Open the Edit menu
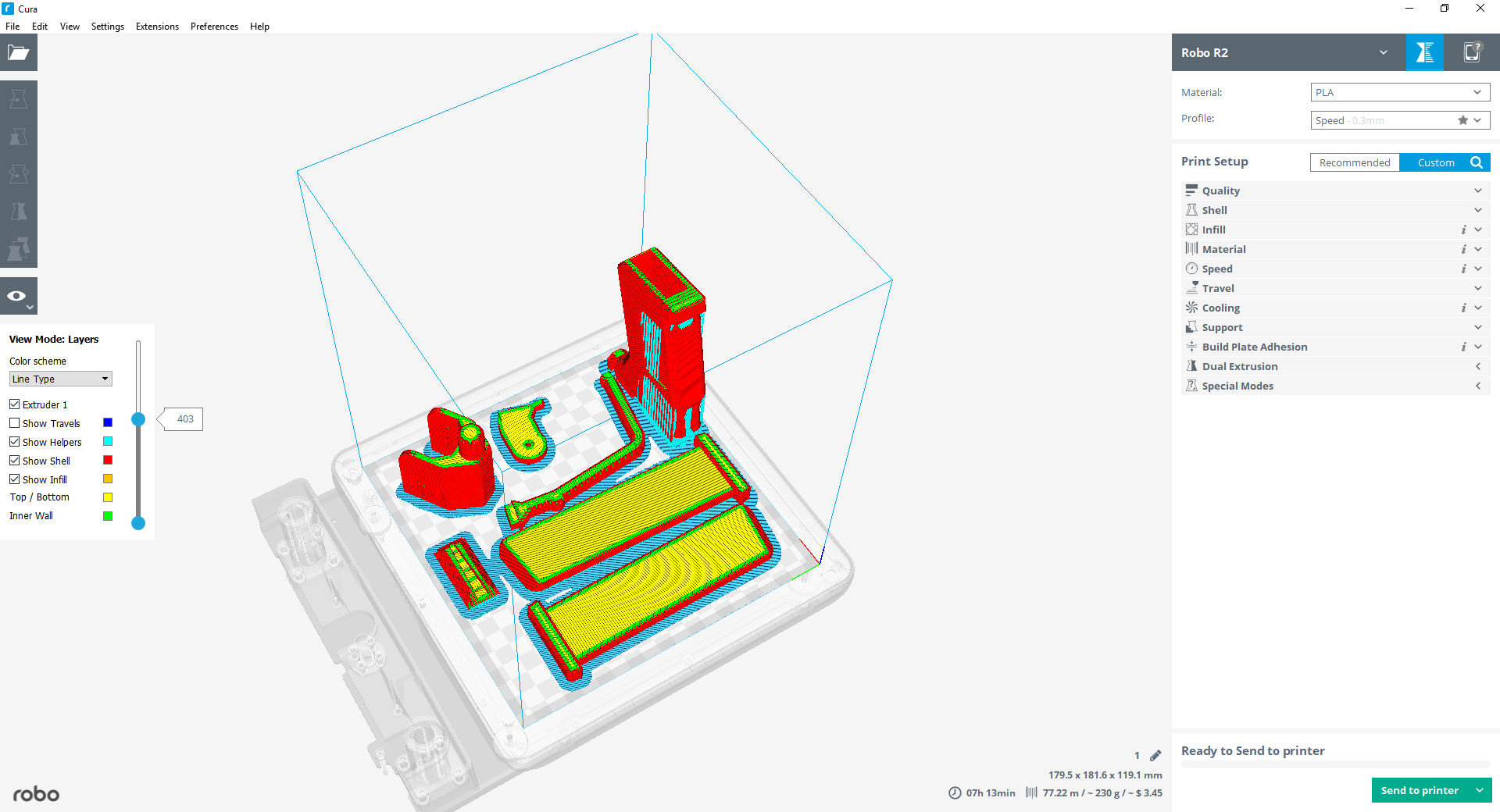The image size is (1500, 812). [x=40, y=27]
